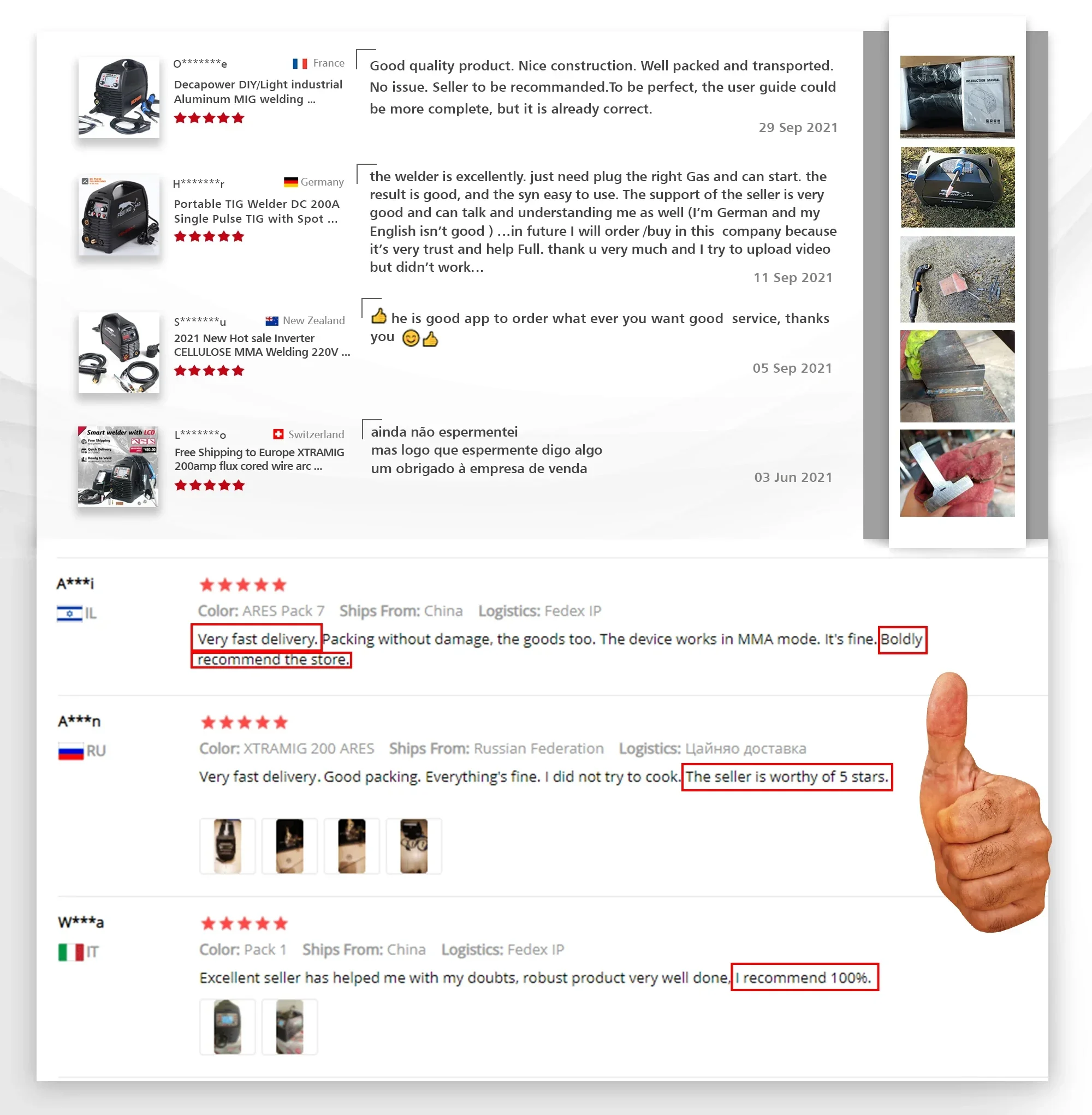Click the Switzerland flag icon

click(278, 434)
